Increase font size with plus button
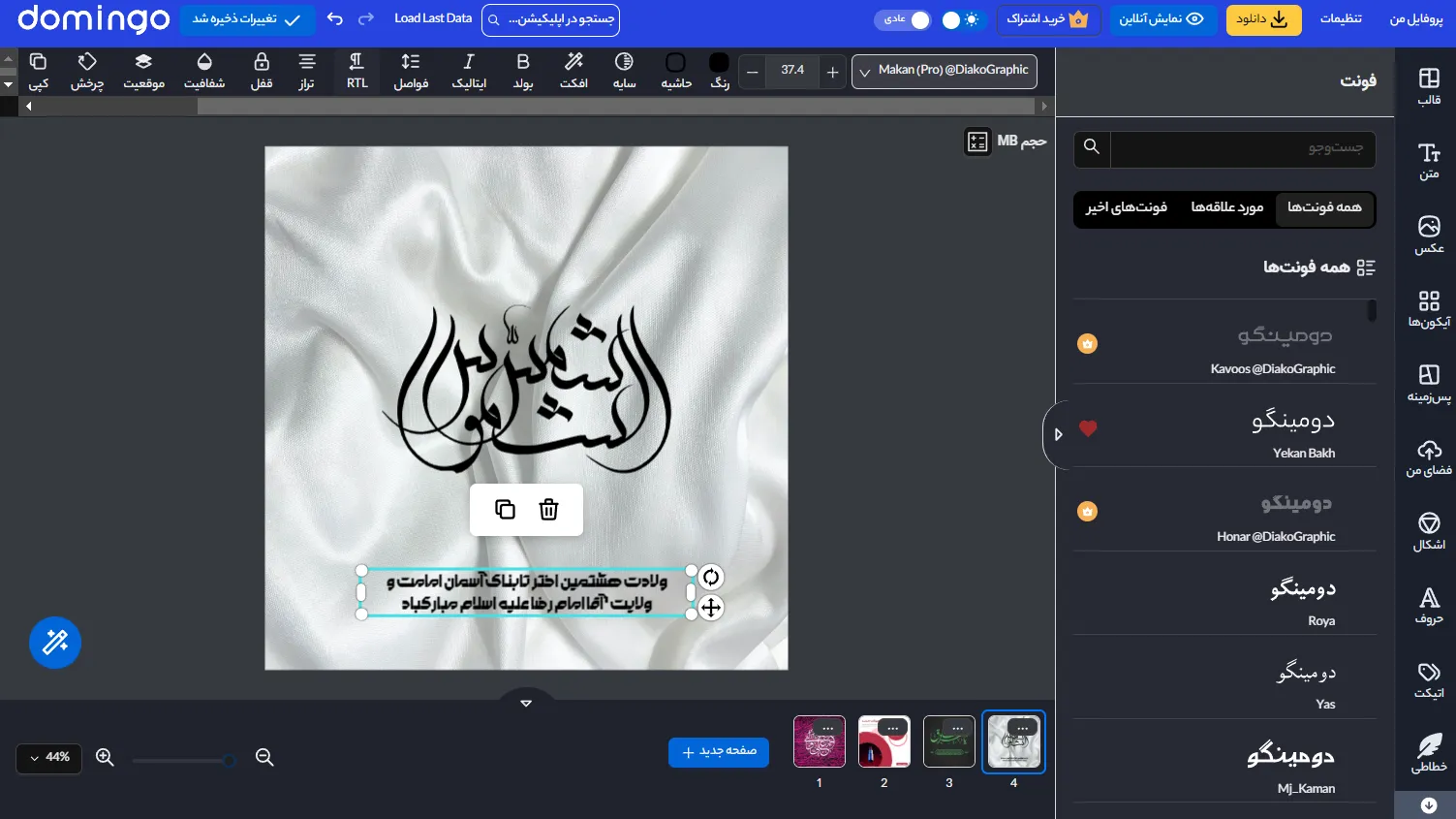Screen dimensions: 1456x819 (832, 72)
